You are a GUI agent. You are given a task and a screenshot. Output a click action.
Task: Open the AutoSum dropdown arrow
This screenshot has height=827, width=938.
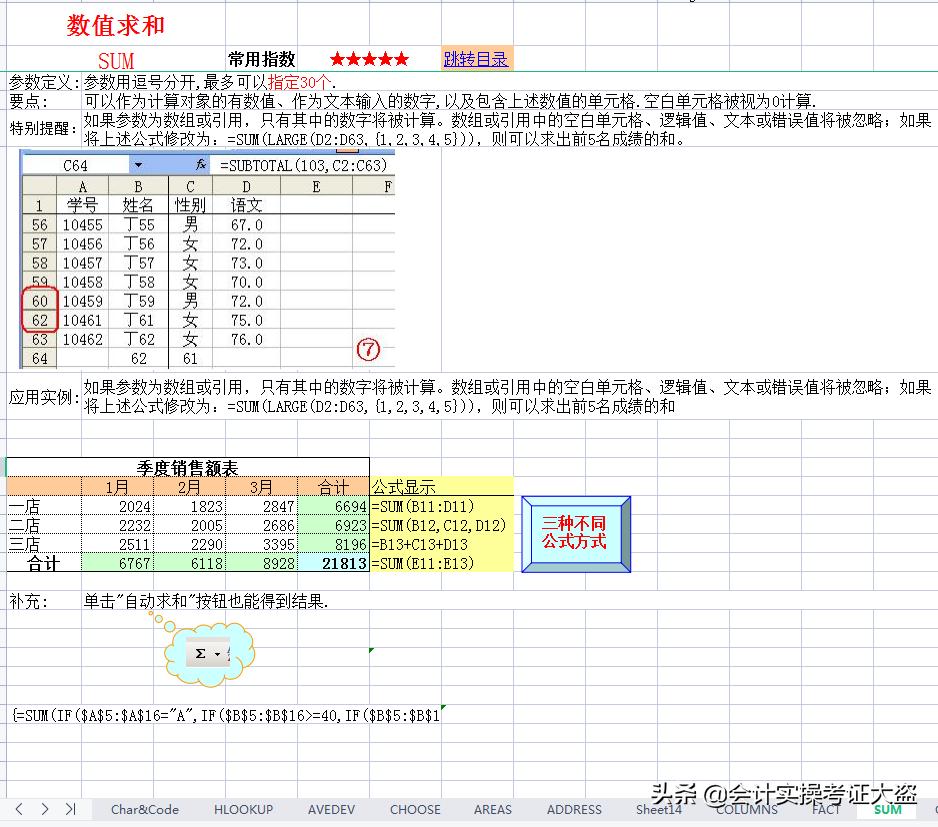pos(218,654)
